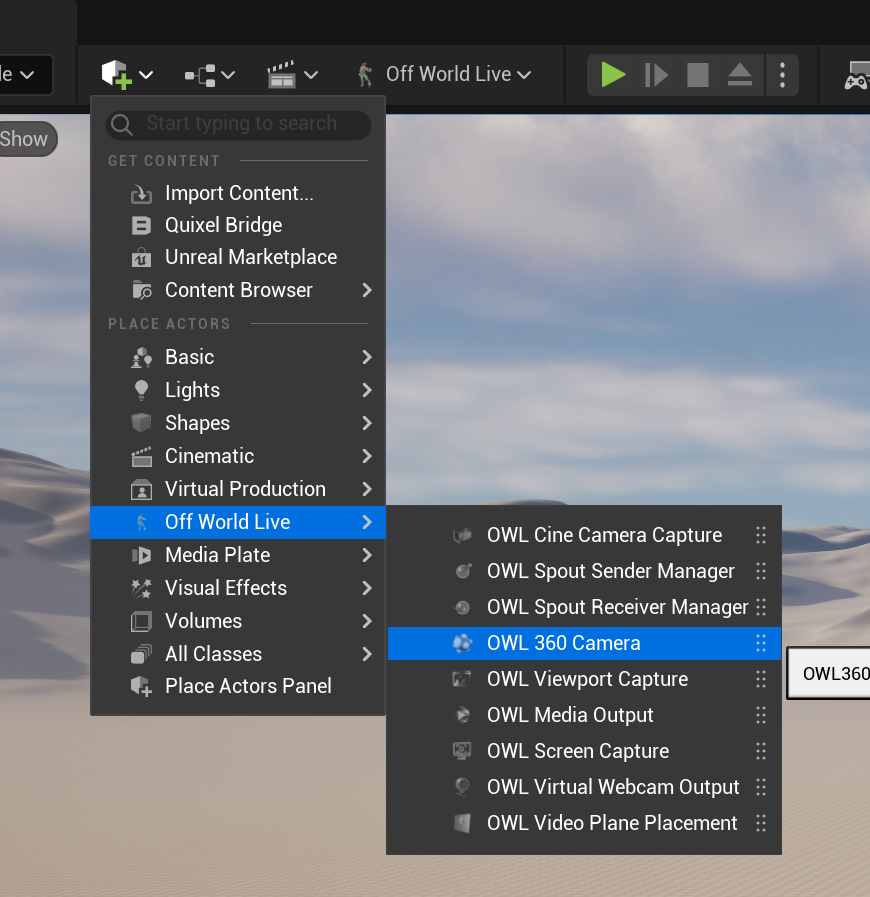
Task: Expand the Lights submenu
Action: (238, 390)
